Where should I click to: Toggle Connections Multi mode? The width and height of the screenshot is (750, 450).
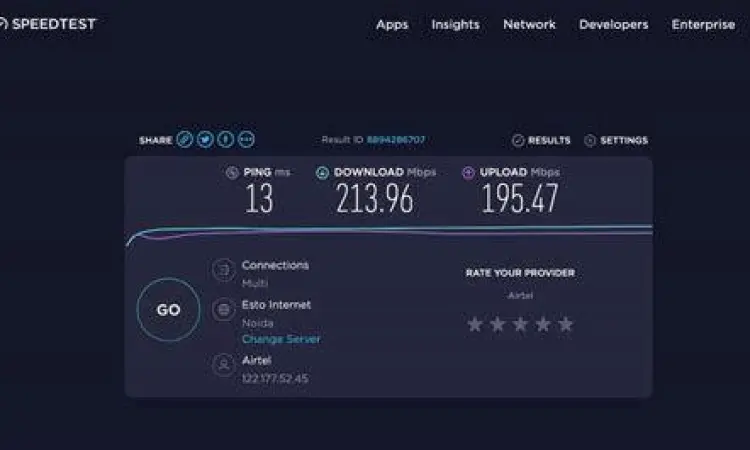tap(255, 283)
